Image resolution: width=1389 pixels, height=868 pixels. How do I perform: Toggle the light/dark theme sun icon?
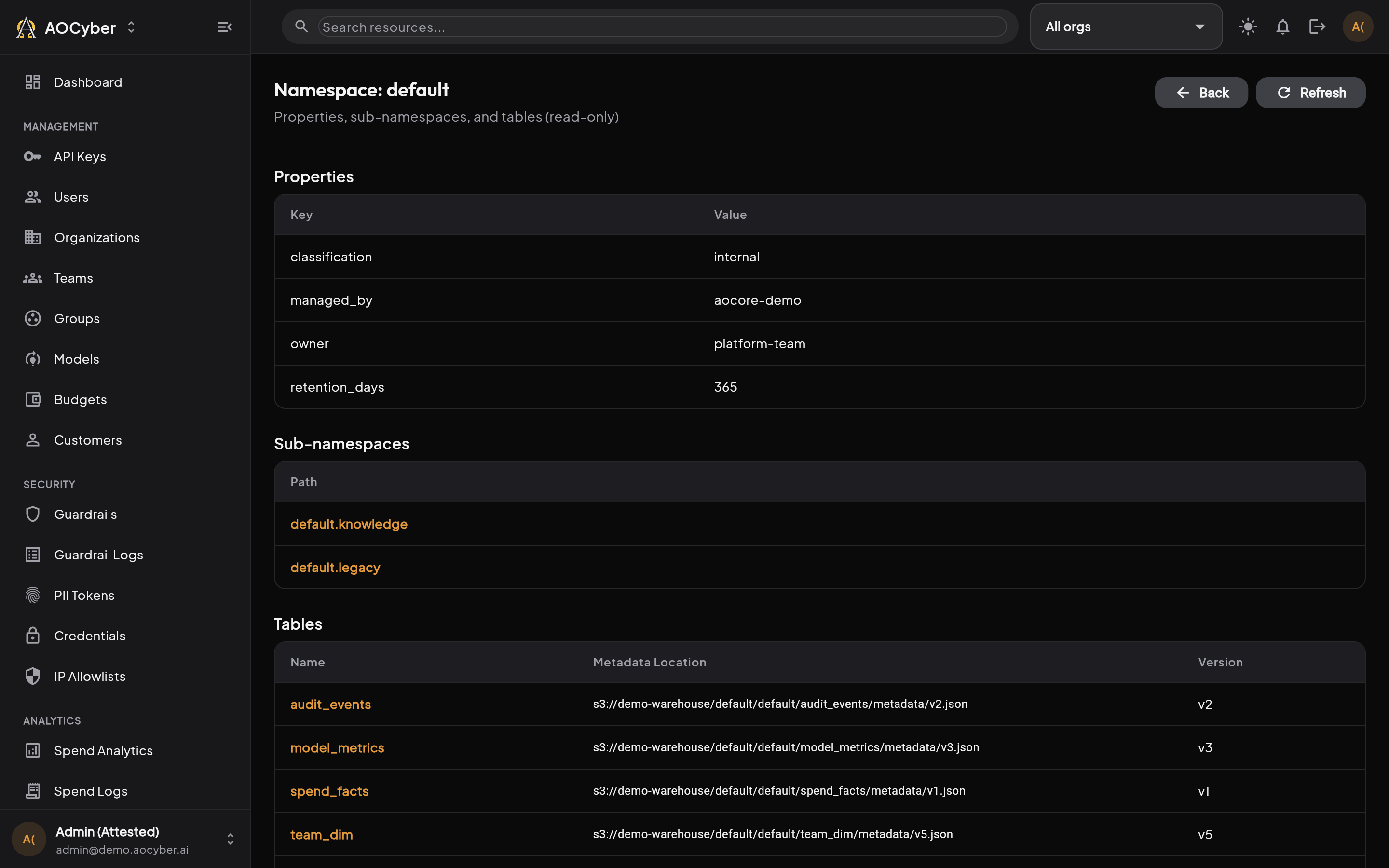click(x=1248, y=27)
